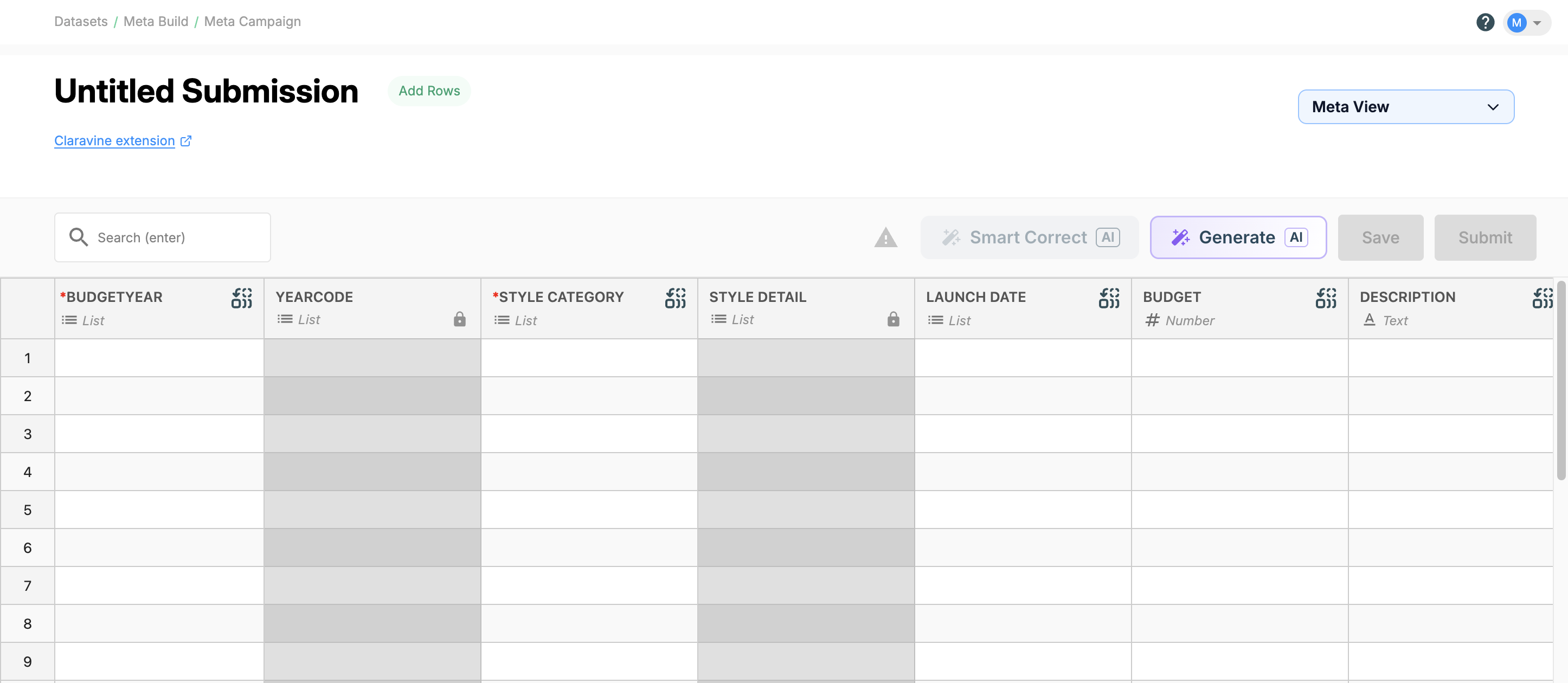Open the help question mark icon
The image size is (1568, 683).
[x=1485, y=23]
